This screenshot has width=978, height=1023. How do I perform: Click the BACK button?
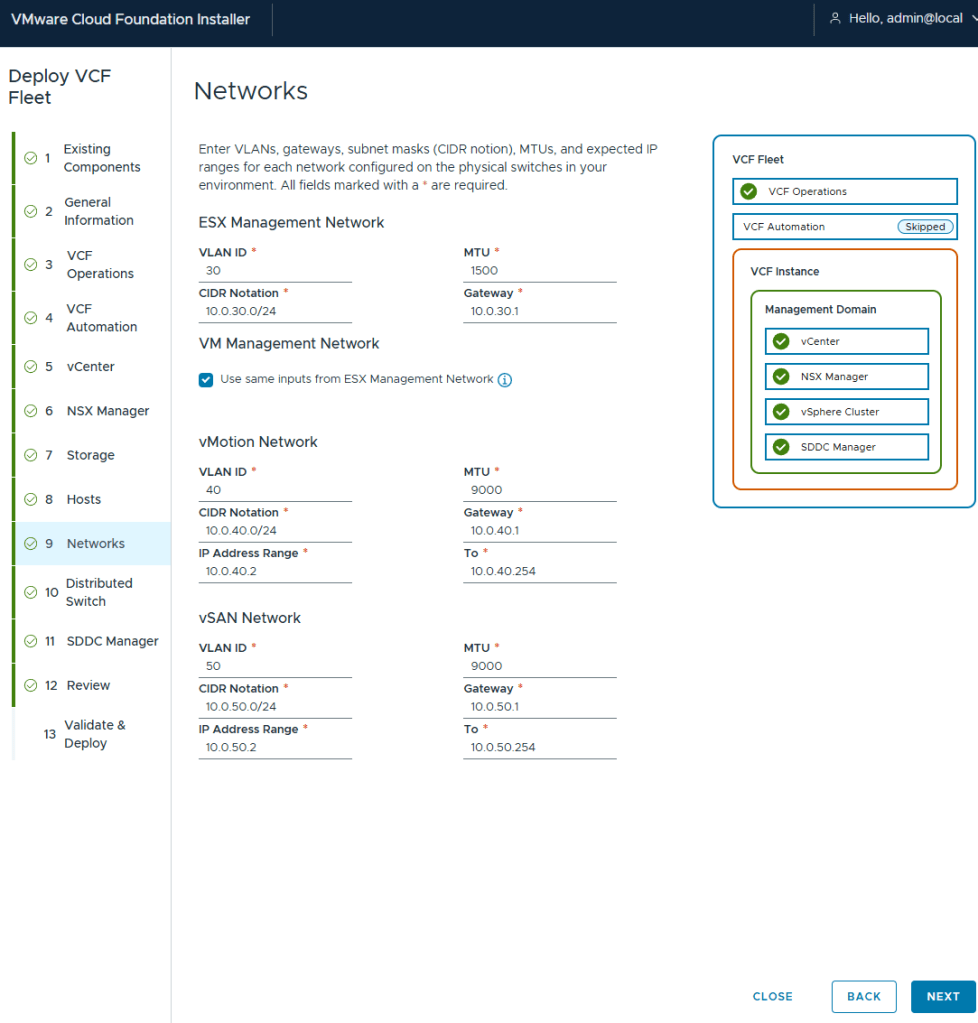pyautogui.click(x=863, y=996)
